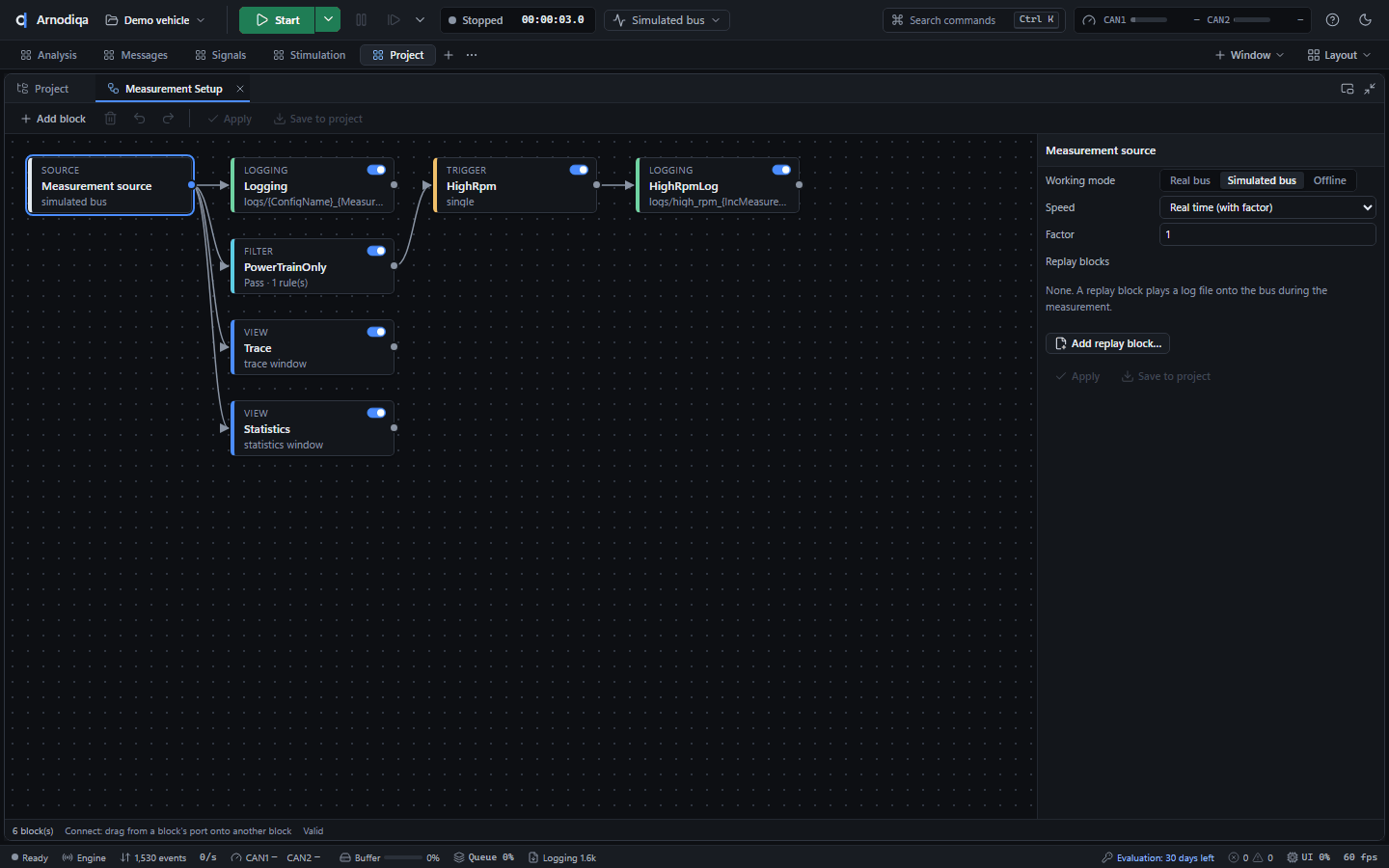Edit the Factor input field
1389x868 pixels.
coord(1267,234)
